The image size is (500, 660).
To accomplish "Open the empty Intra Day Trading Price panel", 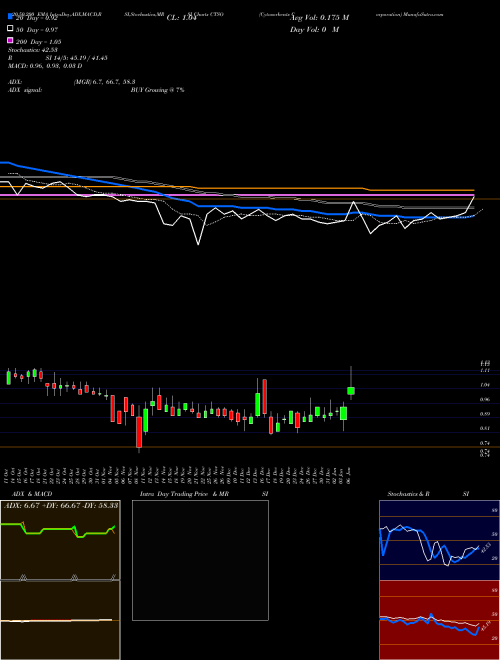I will (200, 560).
